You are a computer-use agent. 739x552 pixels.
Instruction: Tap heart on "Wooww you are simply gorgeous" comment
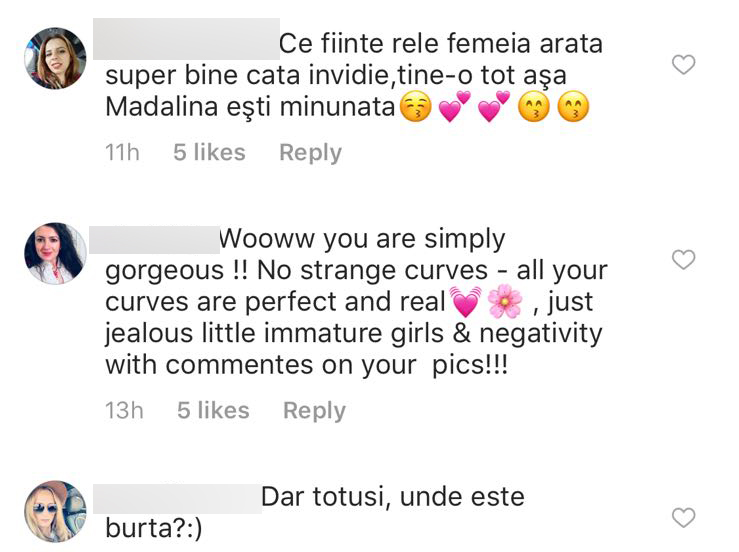(x=683, y=260)
